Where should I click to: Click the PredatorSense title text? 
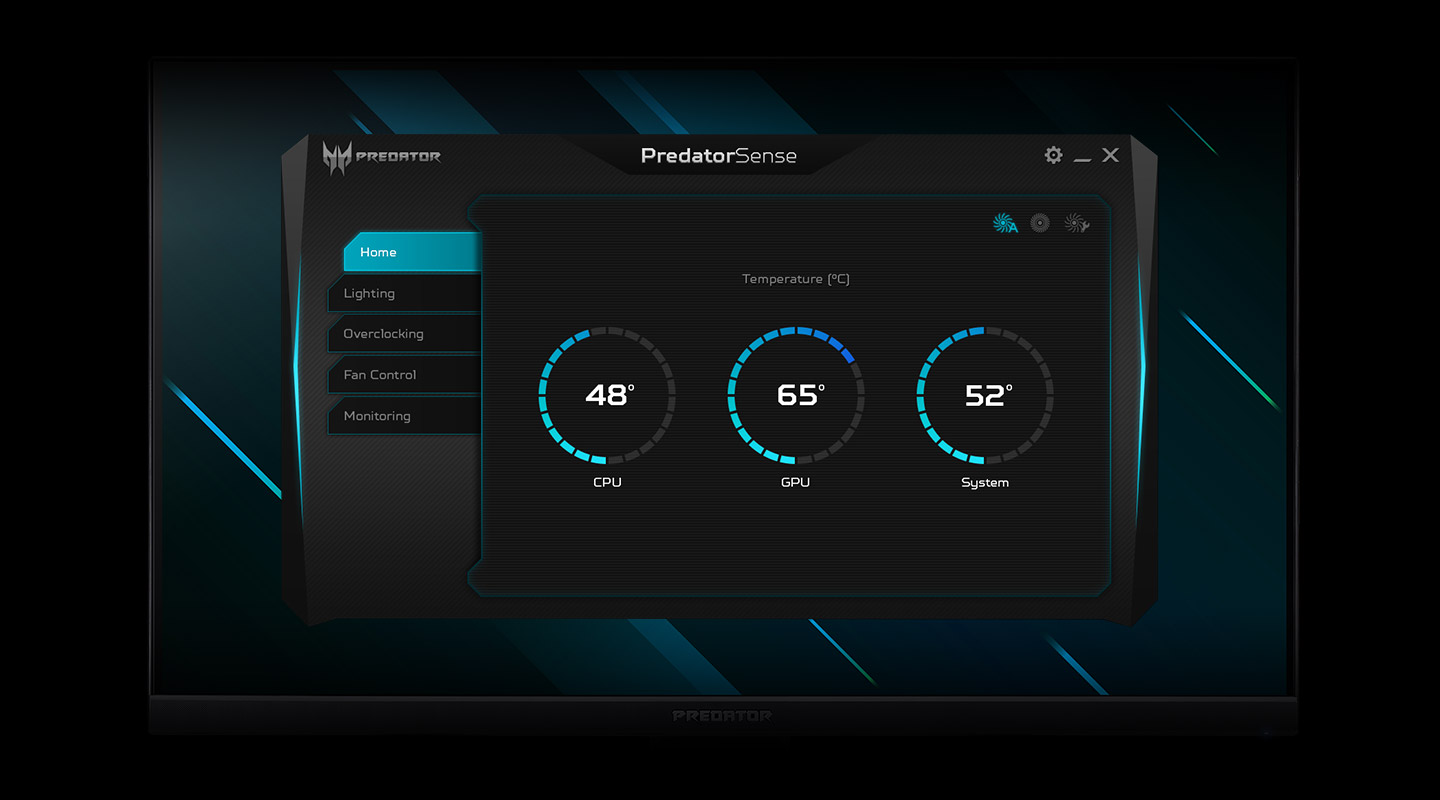[x=719, y=156]
